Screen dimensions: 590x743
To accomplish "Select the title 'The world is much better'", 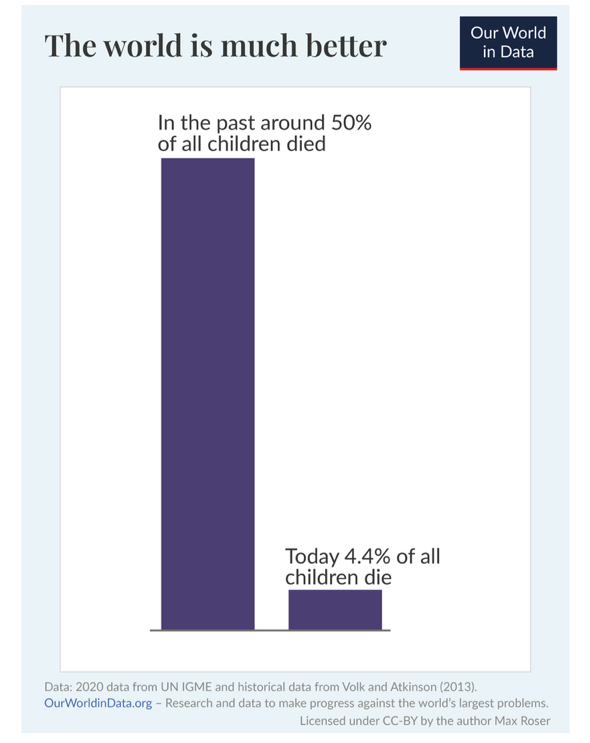I will pyautogui.click(x=216, y=45).
